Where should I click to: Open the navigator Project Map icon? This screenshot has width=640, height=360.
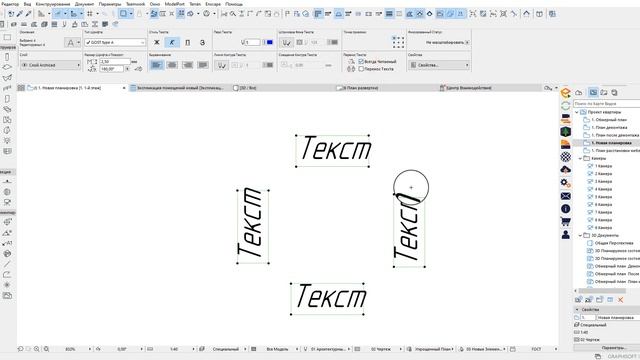click(579, 93)
